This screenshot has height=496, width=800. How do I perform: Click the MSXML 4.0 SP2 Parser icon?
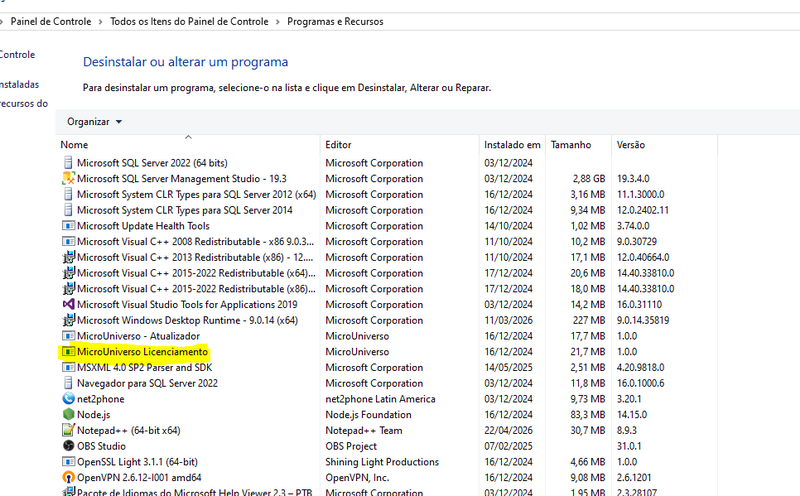[x=68, y=367]
